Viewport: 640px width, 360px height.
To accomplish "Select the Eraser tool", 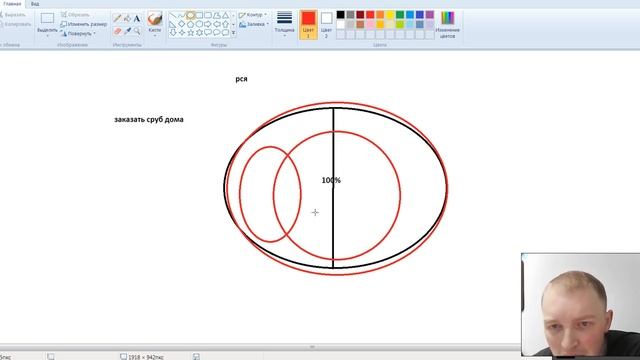I will [118, 31].
